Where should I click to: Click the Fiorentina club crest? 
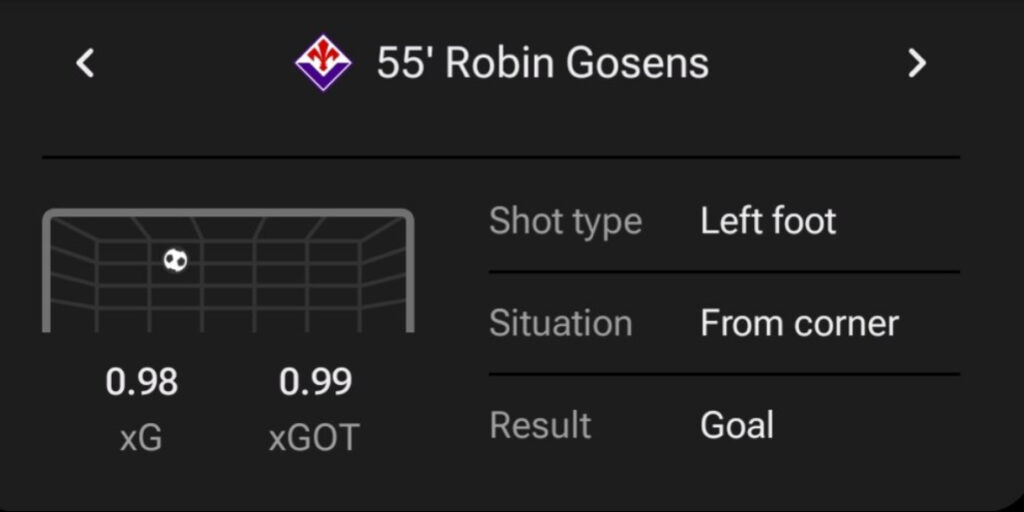point(323,63)
